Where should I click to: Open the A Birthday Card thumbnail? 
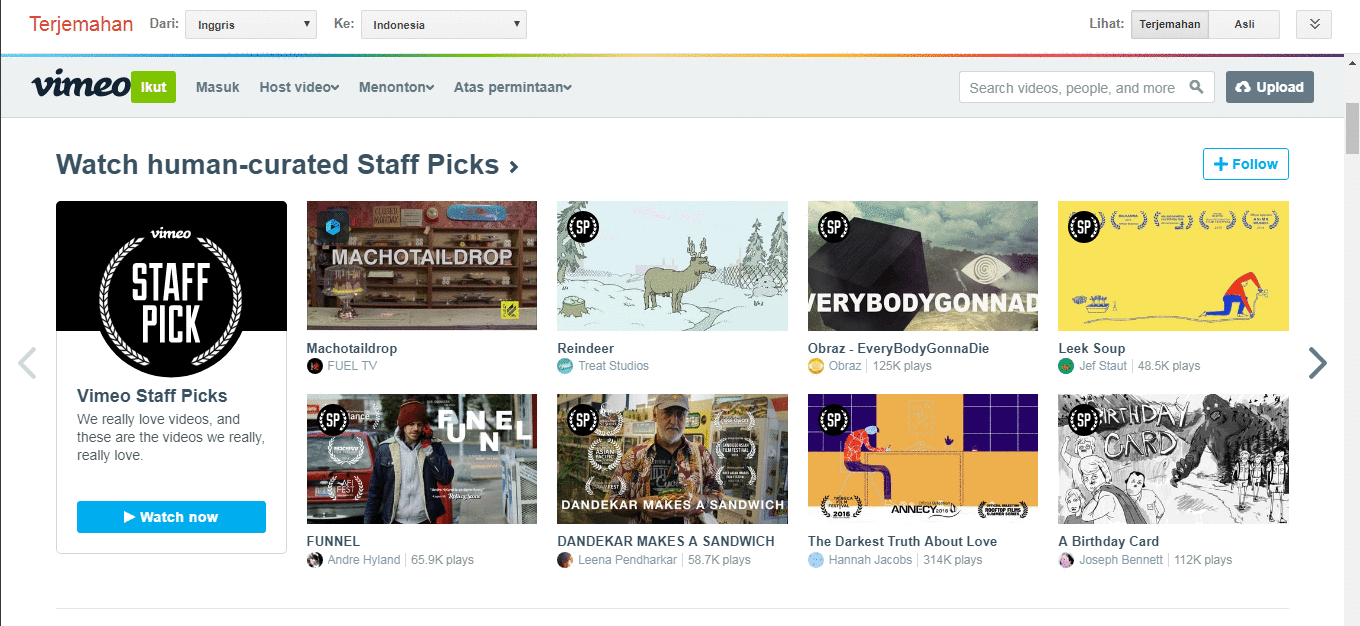click(1173, 459)
